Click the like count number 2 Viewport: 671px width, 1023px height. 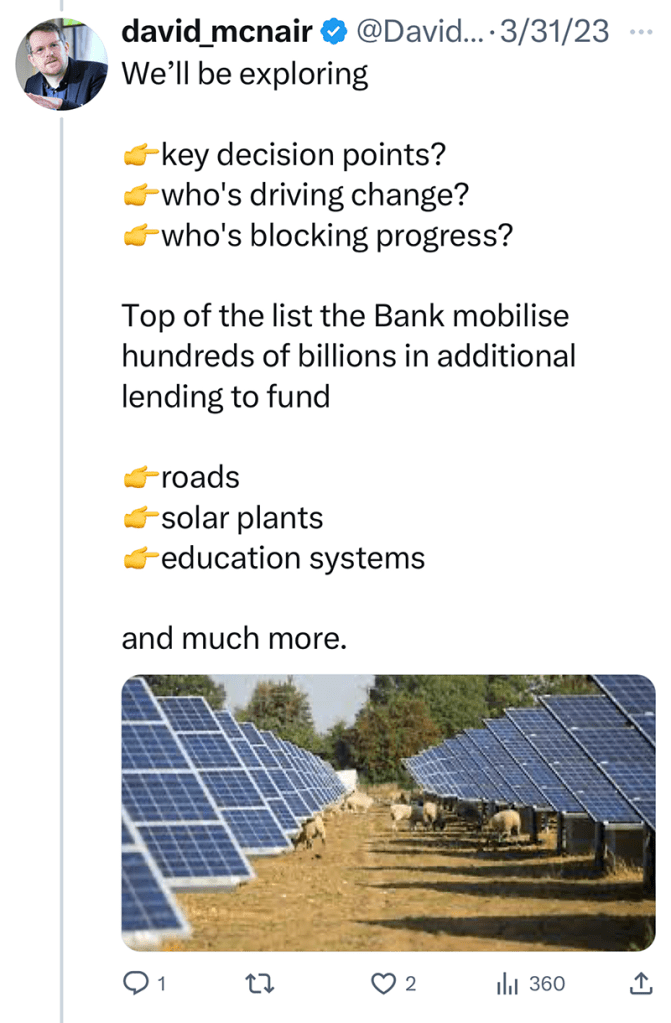[x=409, y=984]
